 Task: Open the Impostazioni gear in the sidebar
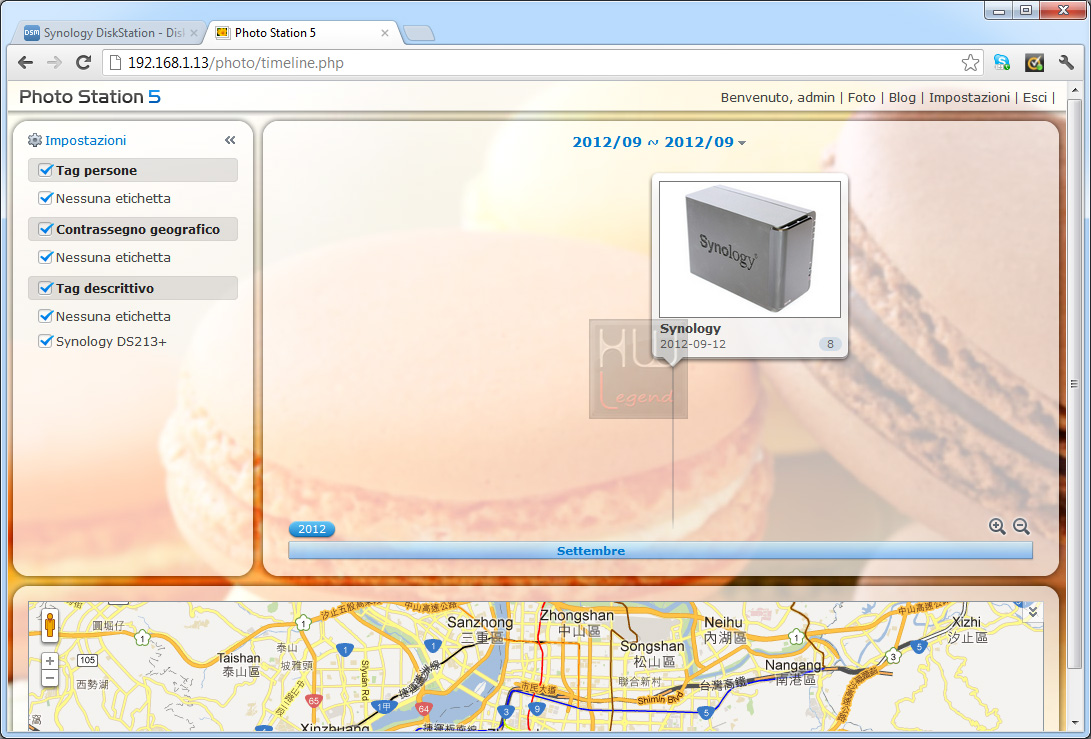coord(35,140)
